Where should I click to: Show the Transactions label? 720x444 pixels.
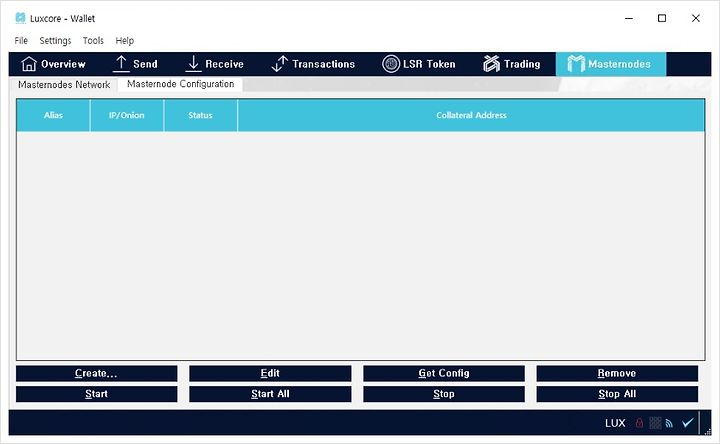tap(323, 64)
